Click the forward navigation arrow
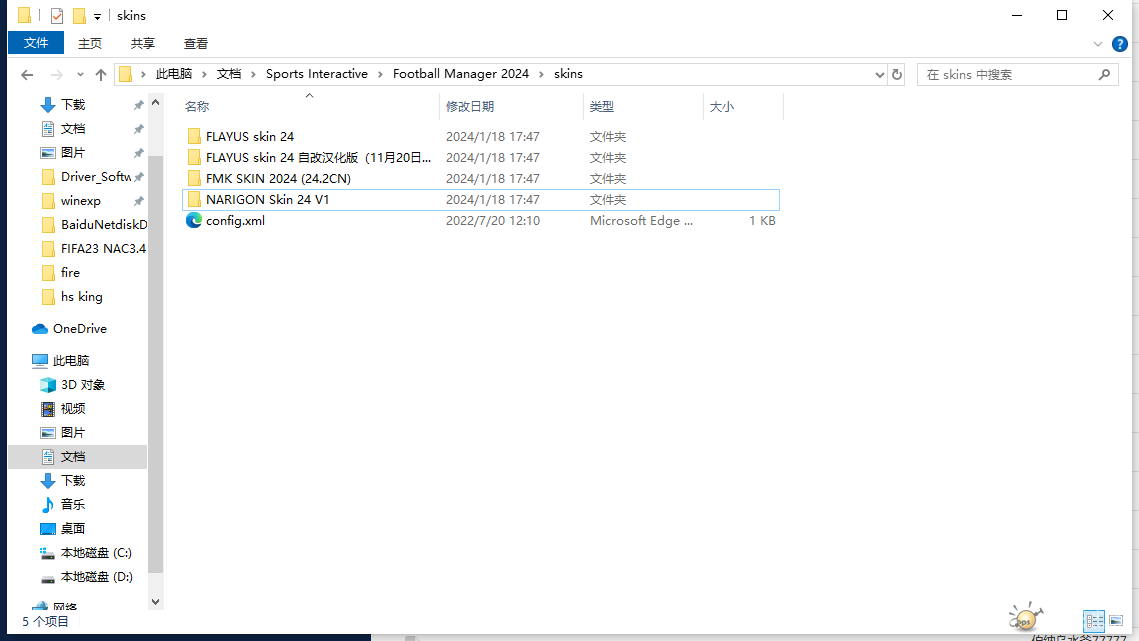The width and height of the screenshot is (1139, 641). (x=57, y=74)
